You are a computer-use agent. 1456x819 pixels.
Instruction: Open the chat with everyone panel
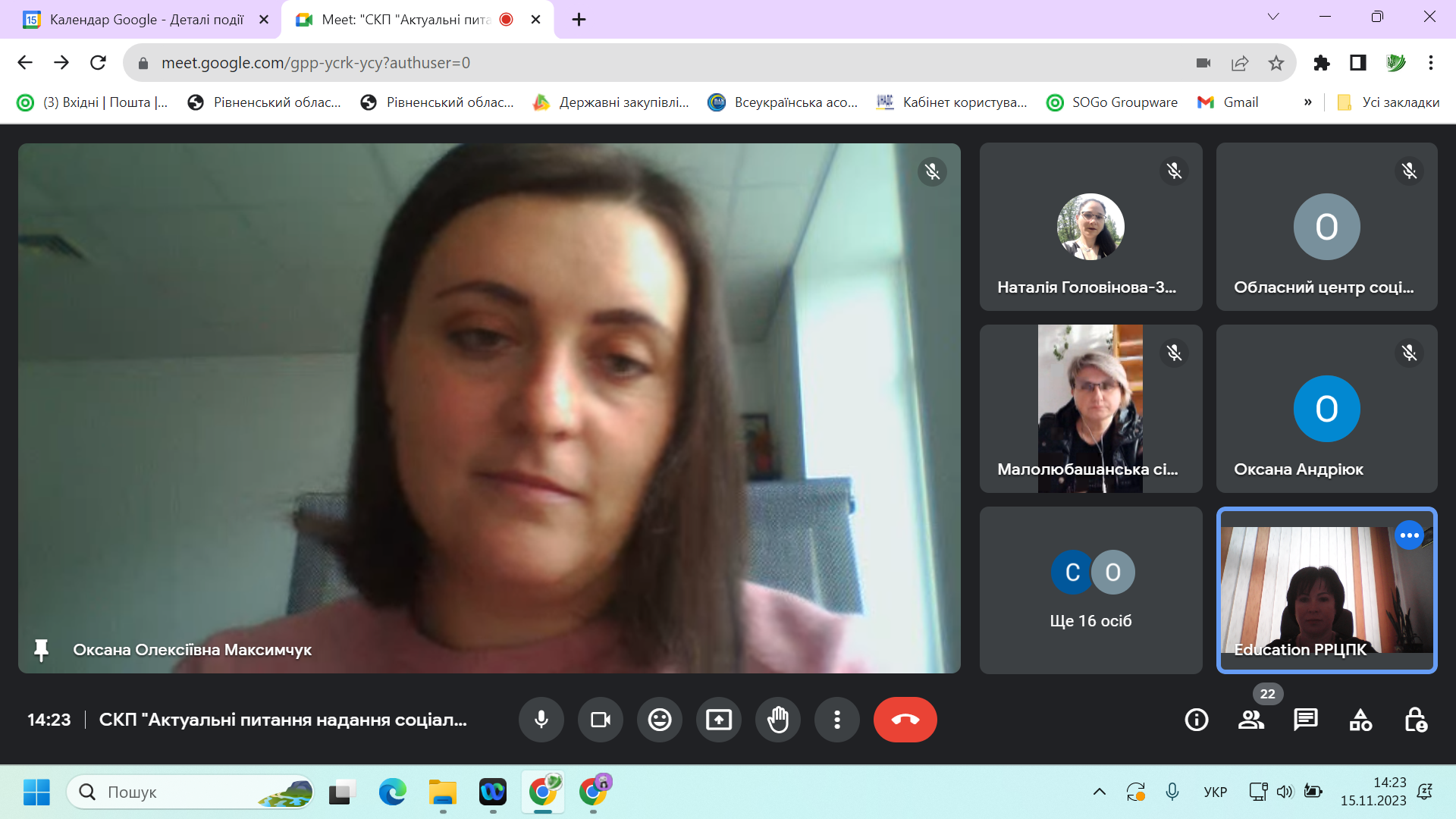1305,719
